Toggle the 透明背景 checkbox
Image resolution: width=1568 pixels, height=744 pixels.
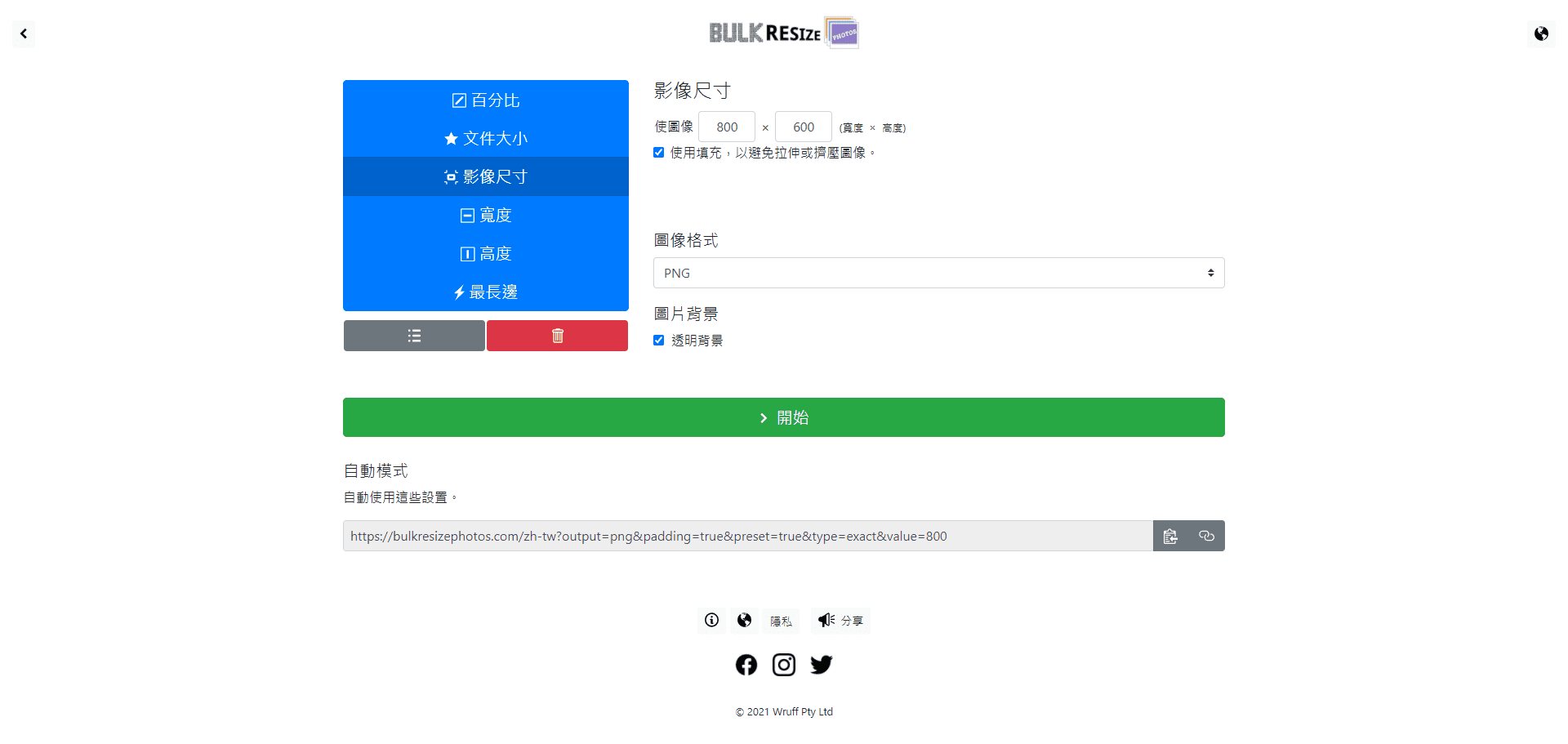659,341
